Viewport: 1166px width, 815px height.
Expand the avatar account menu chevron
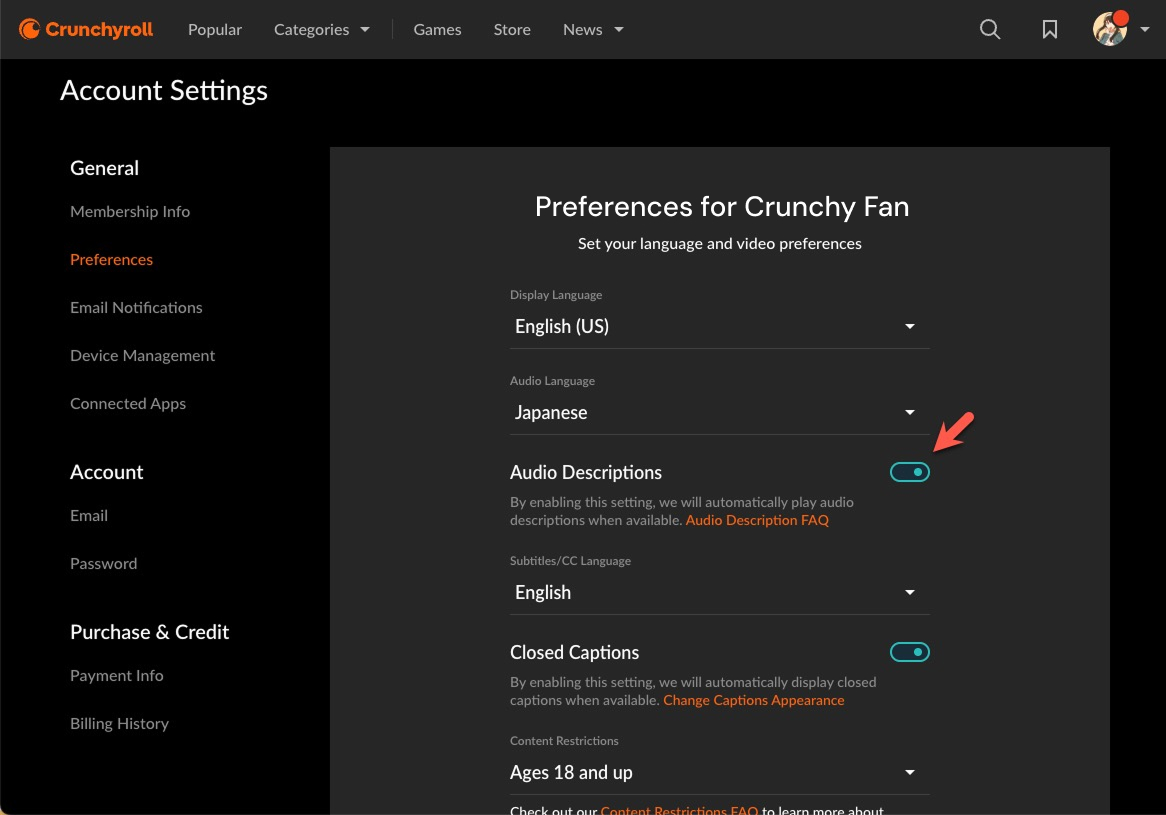[1144, 30]
